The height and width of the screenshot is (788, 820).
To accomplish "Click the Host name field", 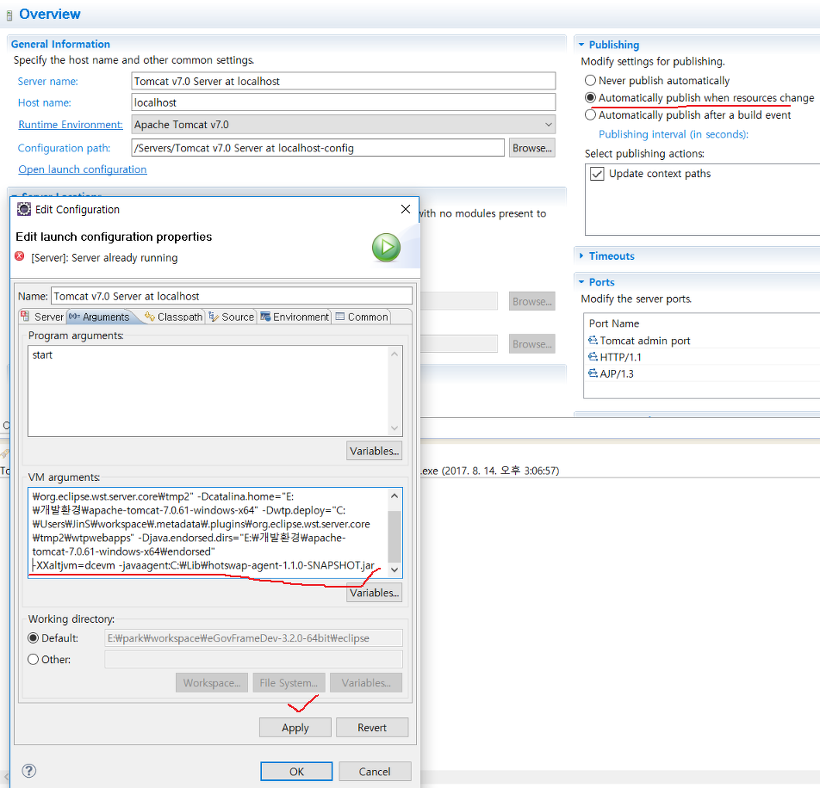I will [x=343, y=102].
